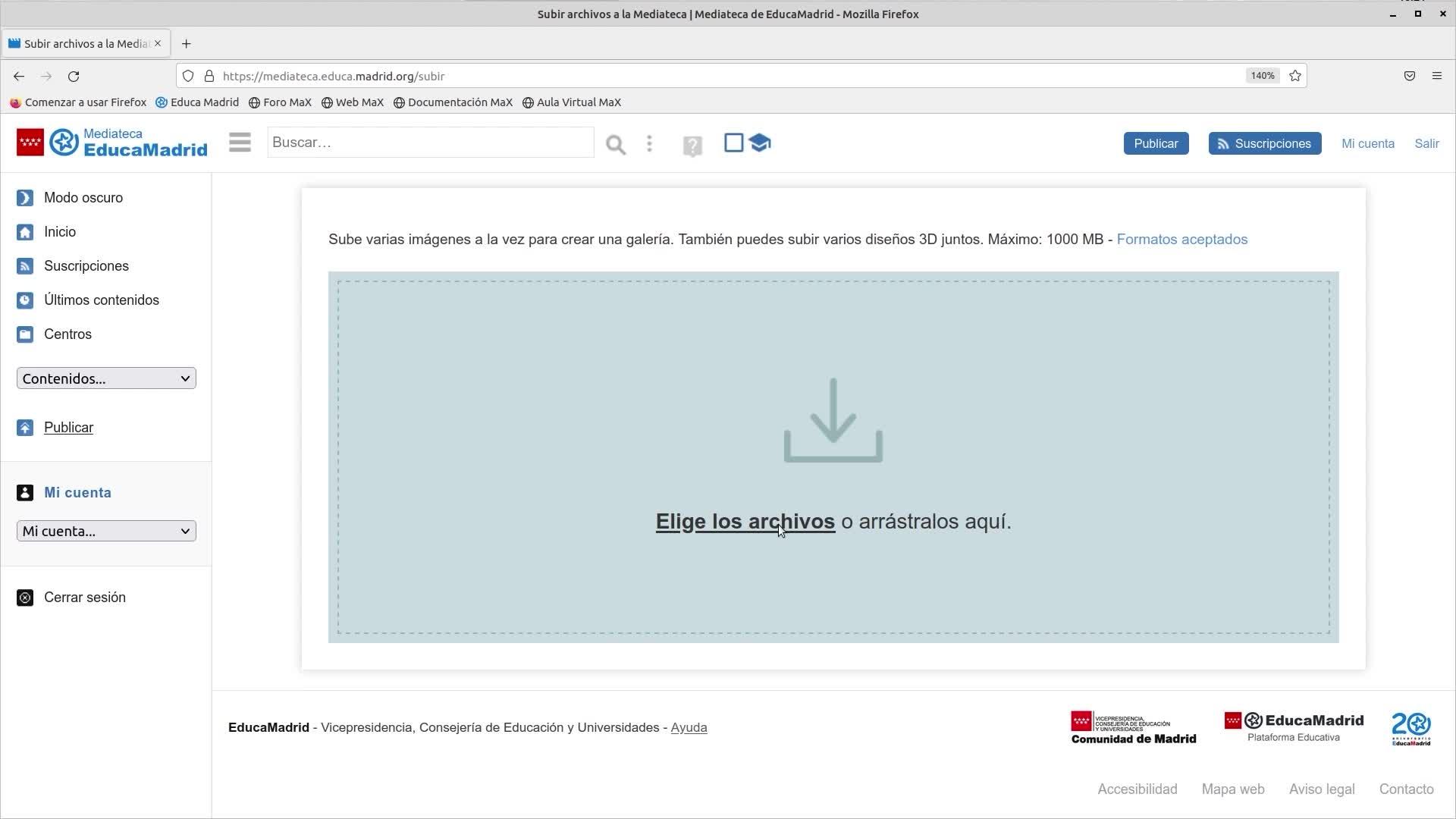The image size is (1456, 819).
Task: Click the 140% zoom level indicator
Action: click(x=1263, y=76)
